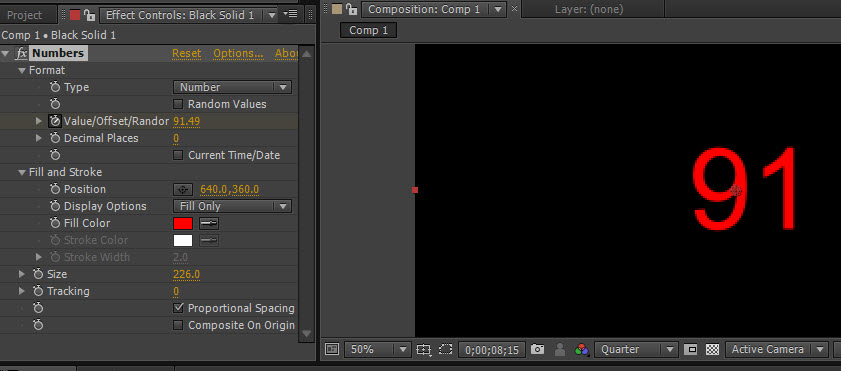Toggle transparency grid checkerboard
This screenshot has height=371, width=841.
point(712,350)
